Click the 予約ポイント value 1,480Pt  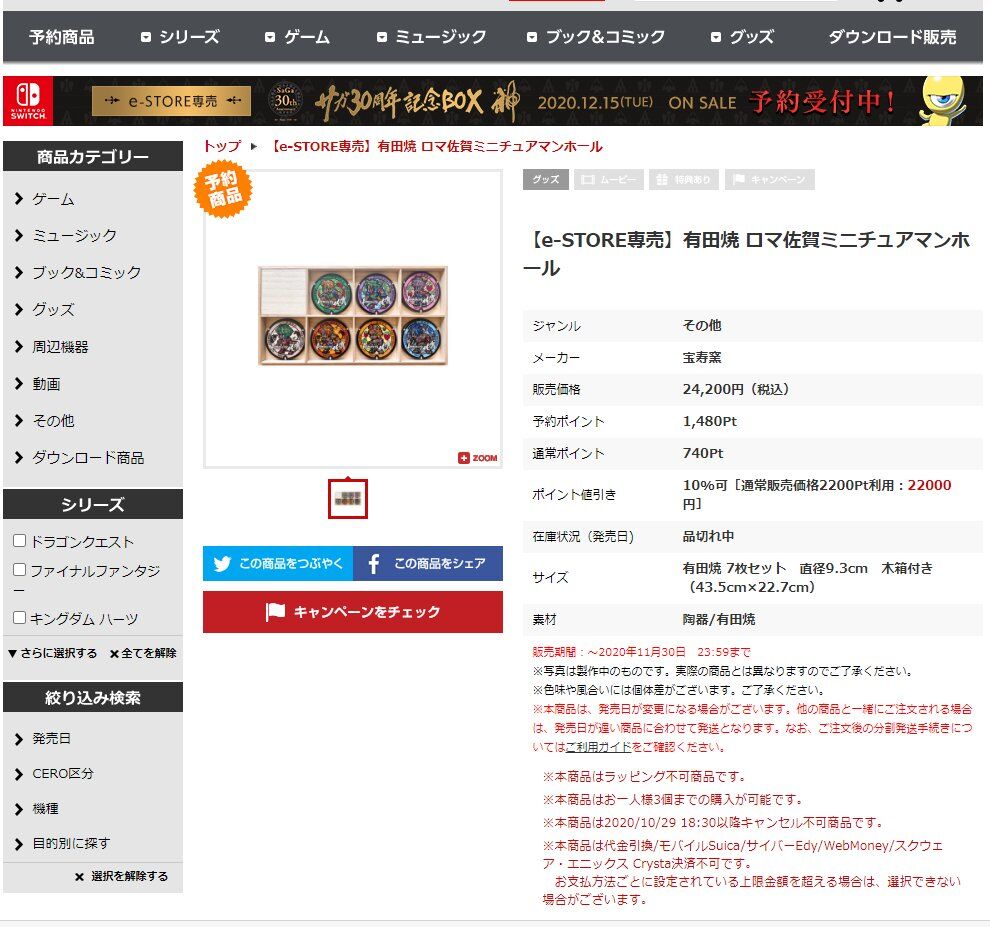click(710, 421)
